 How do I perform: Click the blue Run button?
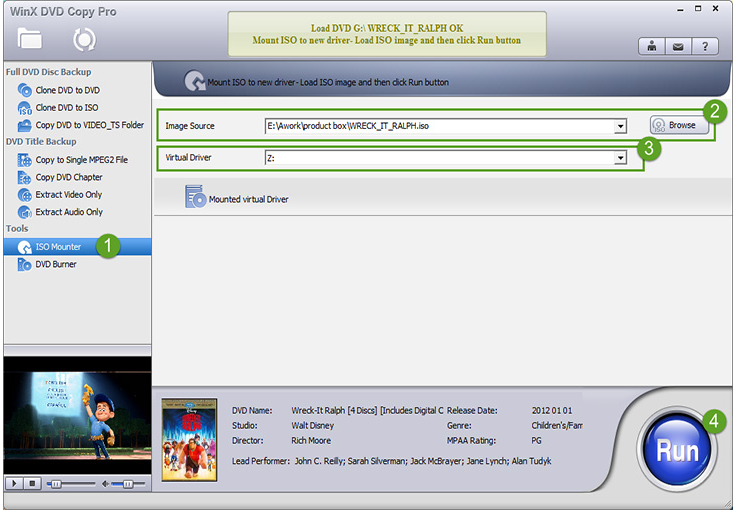(677, 450)
